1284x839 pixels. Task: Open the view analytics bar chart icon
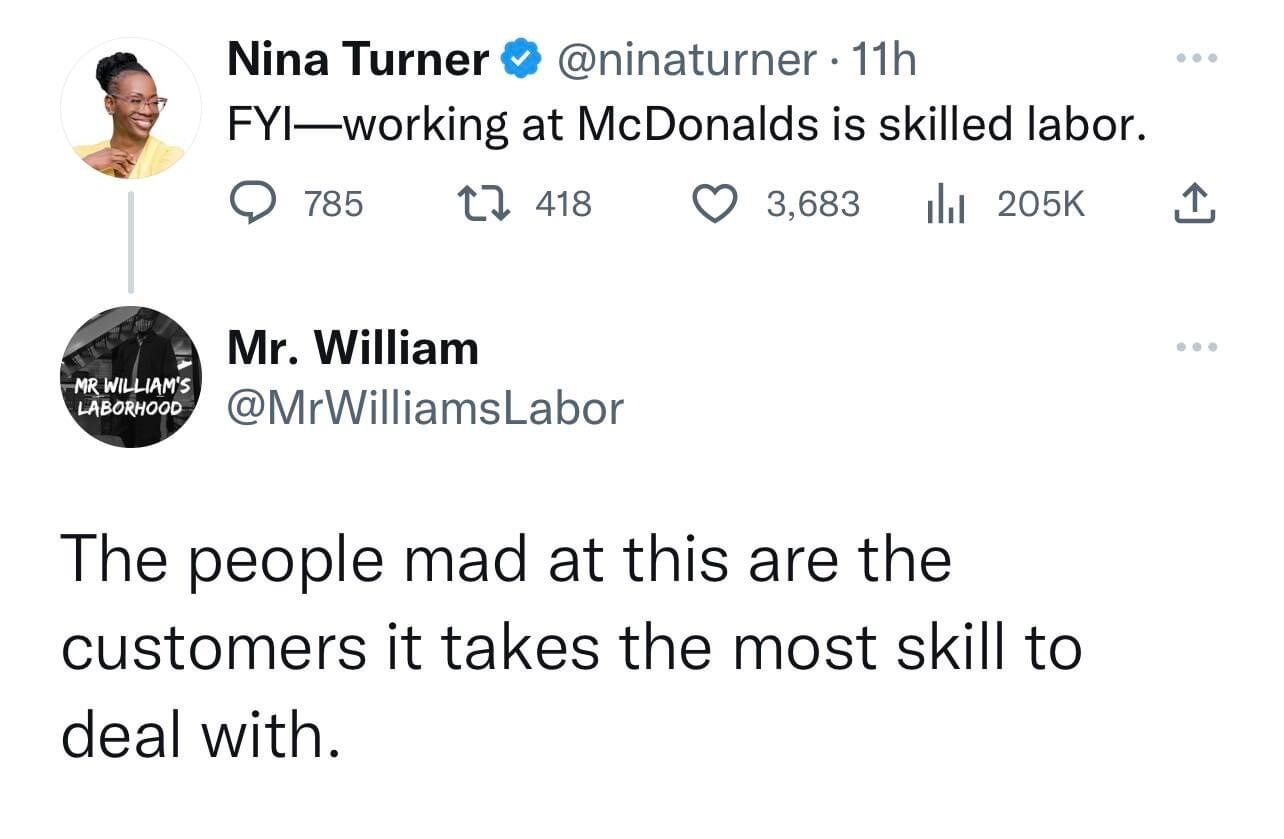[x=943, y=204]
